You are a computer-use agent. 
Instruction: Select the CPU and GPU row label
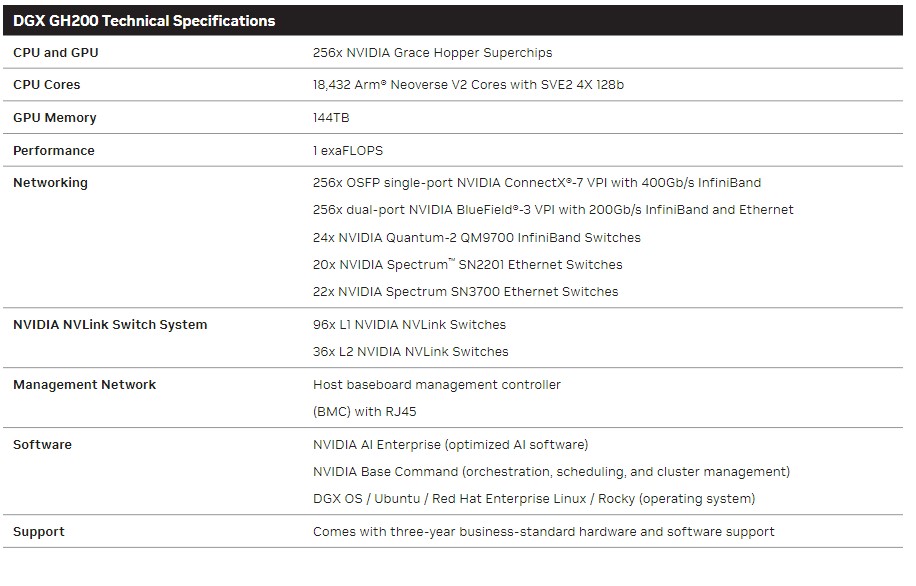[56, 52]
